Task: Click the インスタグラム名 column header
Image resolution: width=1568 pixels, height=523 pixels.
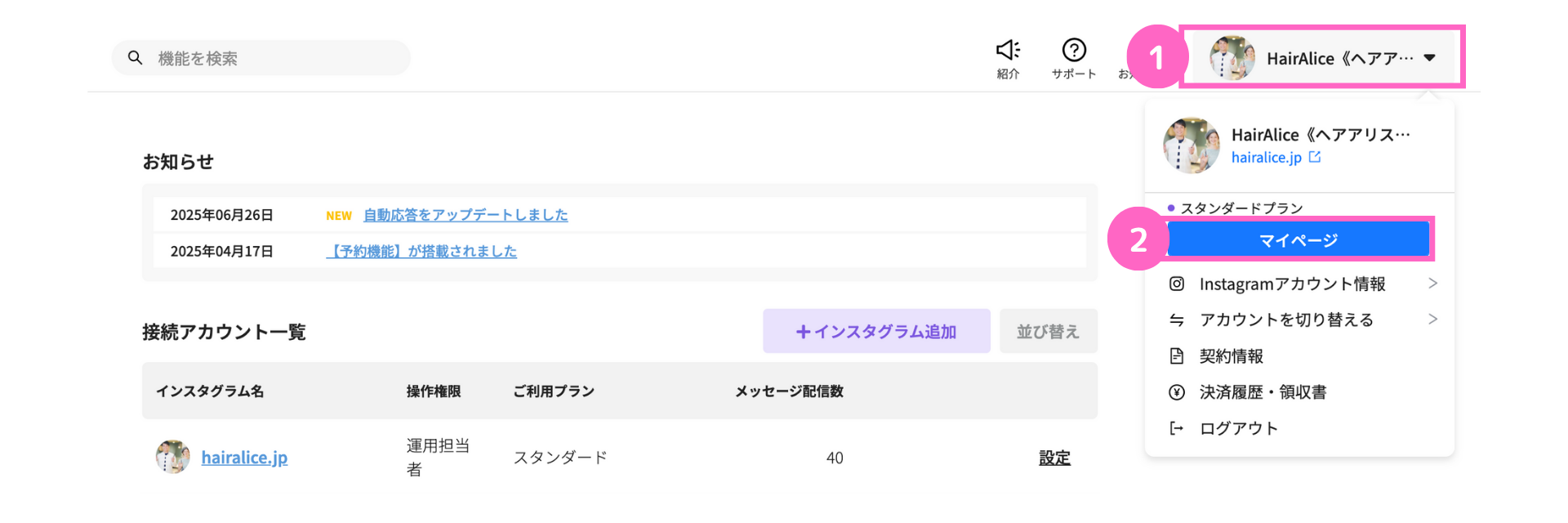Action: coord(210,391)
